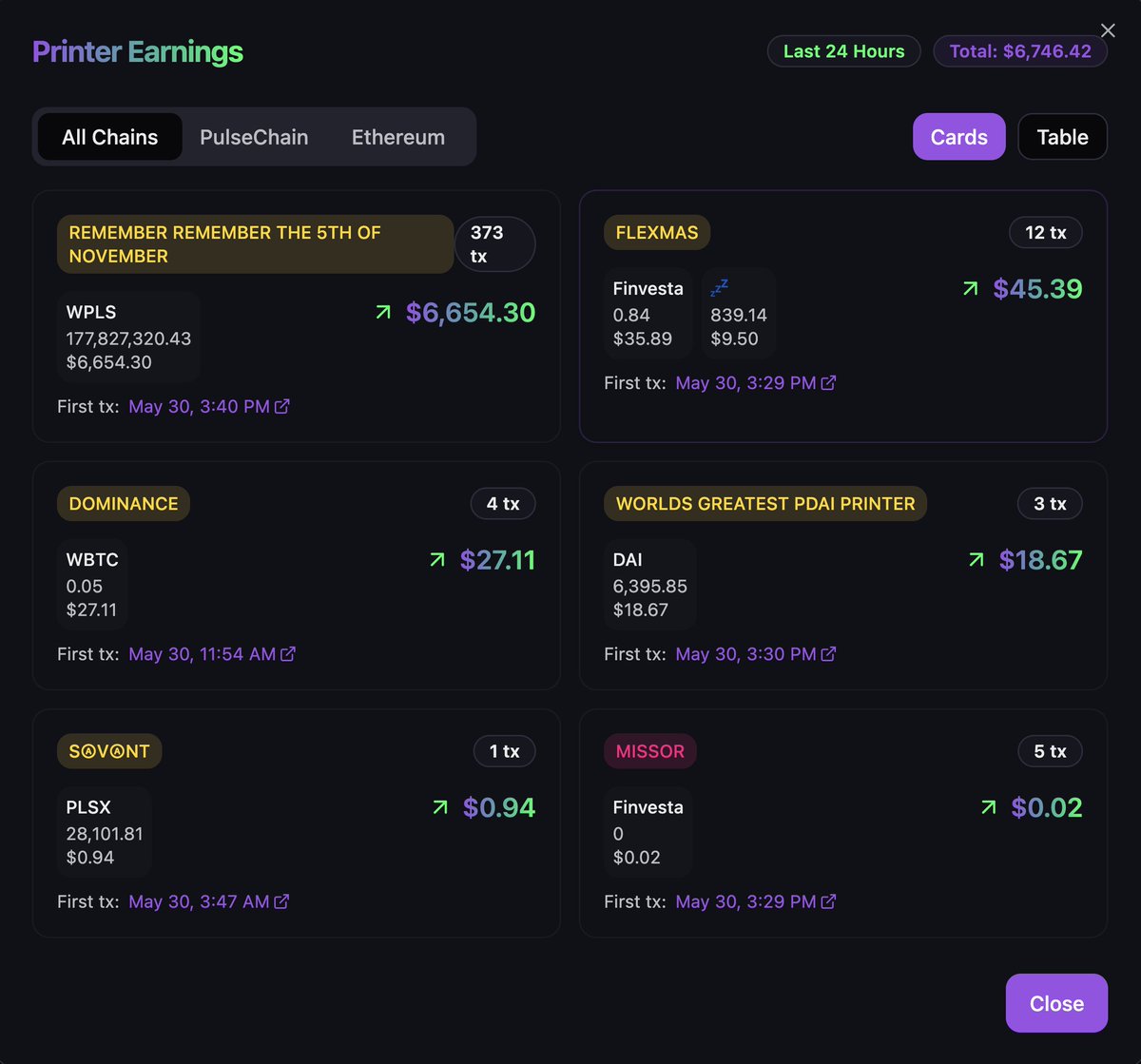Click the 839.14 token amount
The width and height of the screenshot is (1141, 1064).
[739, 315]
